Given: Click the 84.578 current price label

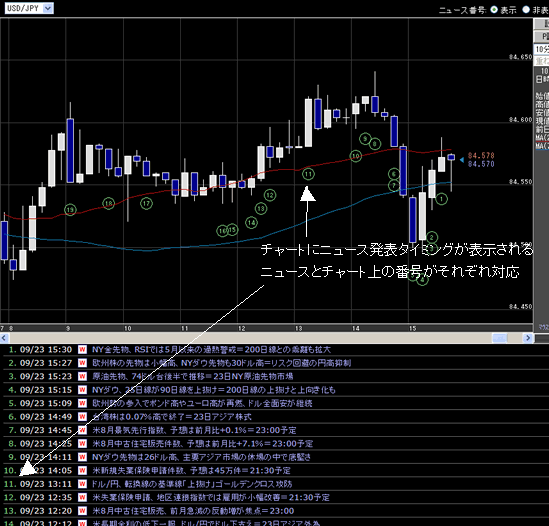Looking at the screenshot, I should coord(481,155).
